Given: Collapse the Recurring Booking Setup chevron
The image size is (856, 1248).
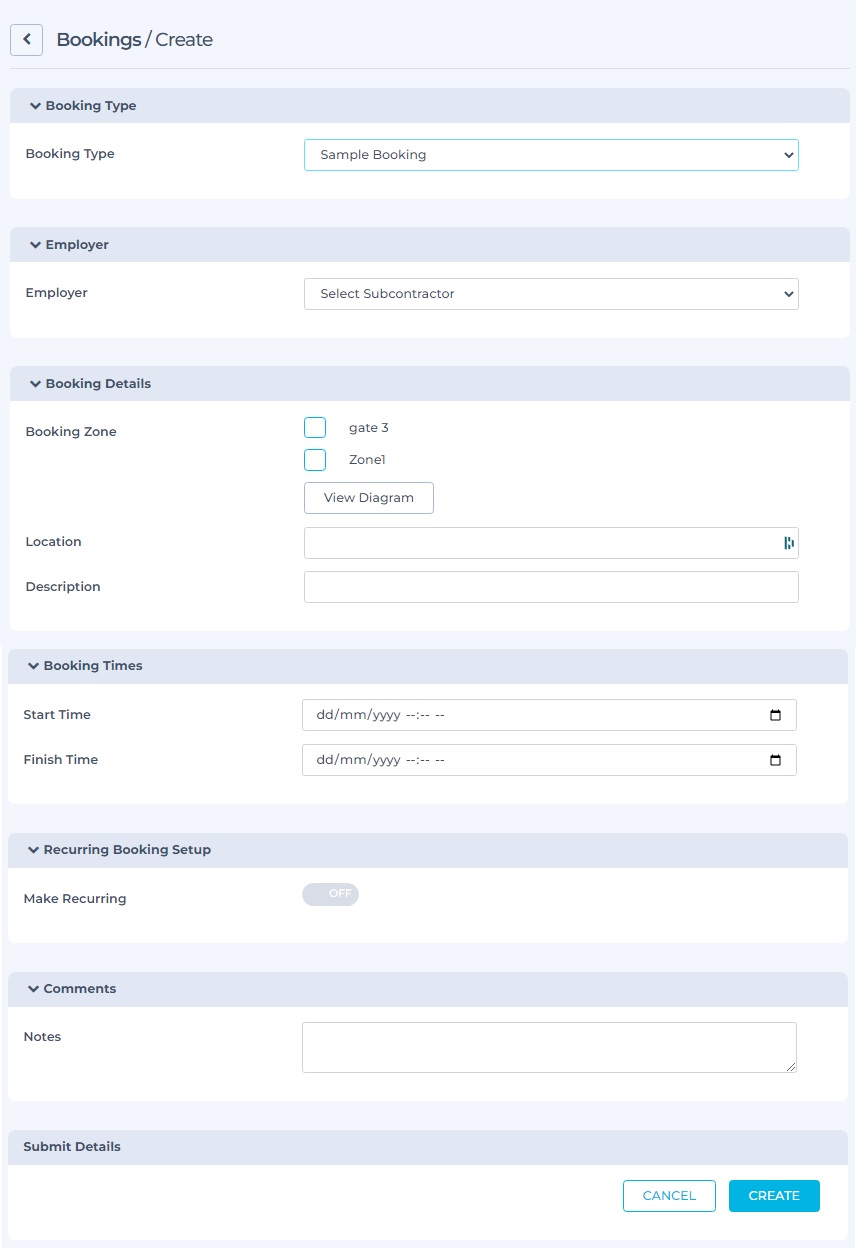Looking at the screenshot, I should [33, 850].
